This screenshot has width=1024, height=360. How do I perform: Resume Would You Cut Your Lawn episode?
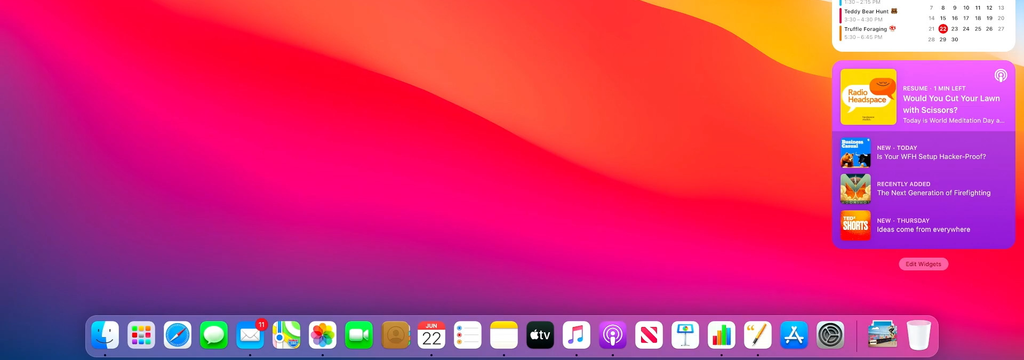click(x=923, y=97)
